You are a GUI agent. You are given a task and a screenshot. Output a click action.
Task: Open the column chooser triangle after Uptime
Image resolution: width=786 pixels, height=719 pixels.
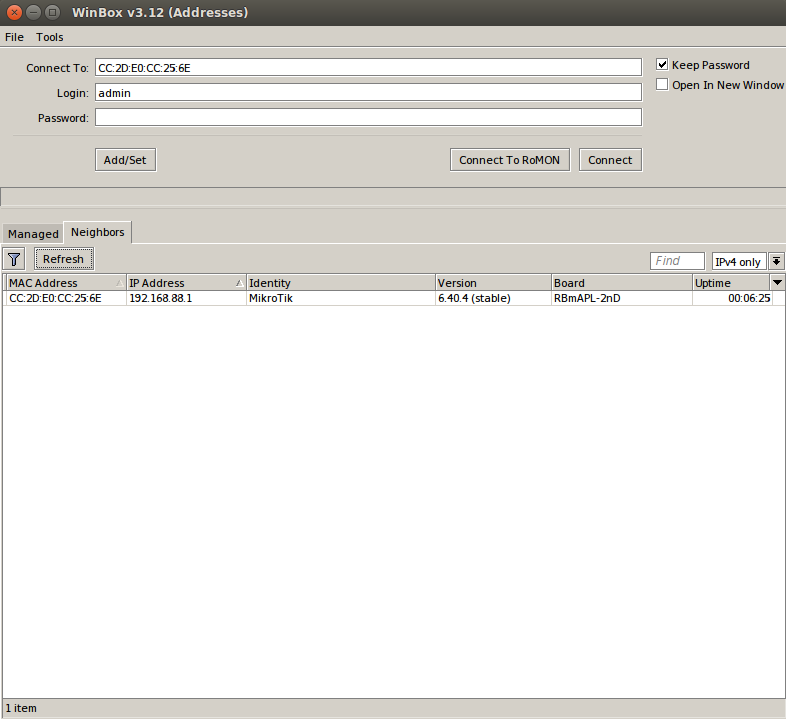click(x=777, y=283)
